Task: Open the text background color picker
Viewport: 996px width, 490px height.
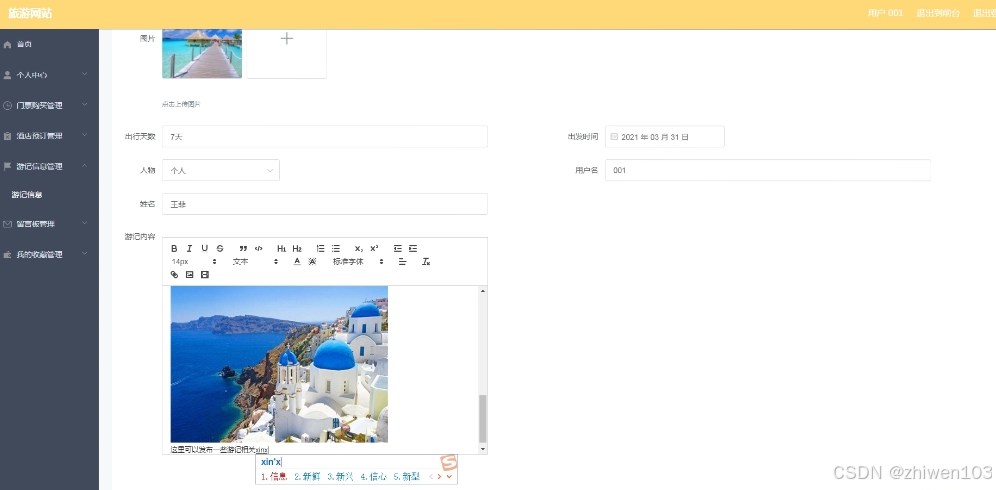Action: coord(312,262)
